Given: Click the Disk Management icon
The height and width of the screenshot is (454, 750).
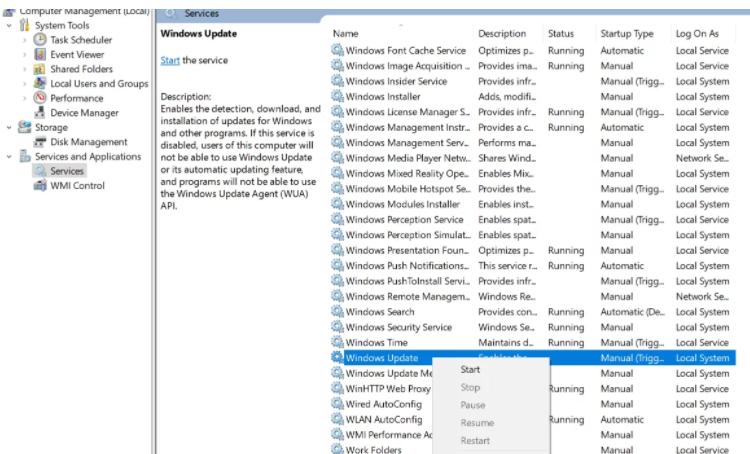Looking at the screenshot, I should (x=40, y=142).
